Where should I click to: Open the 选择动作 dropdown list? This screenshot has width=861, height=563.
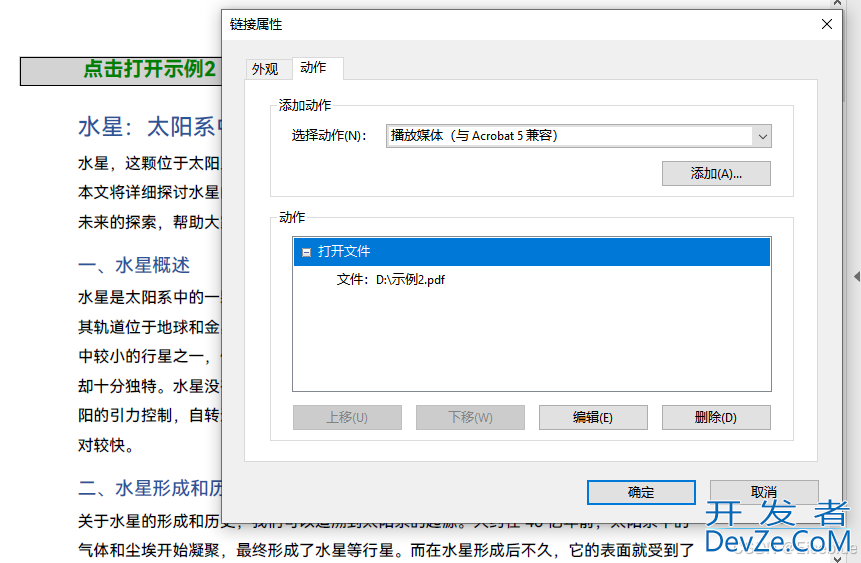click(762, 136)
